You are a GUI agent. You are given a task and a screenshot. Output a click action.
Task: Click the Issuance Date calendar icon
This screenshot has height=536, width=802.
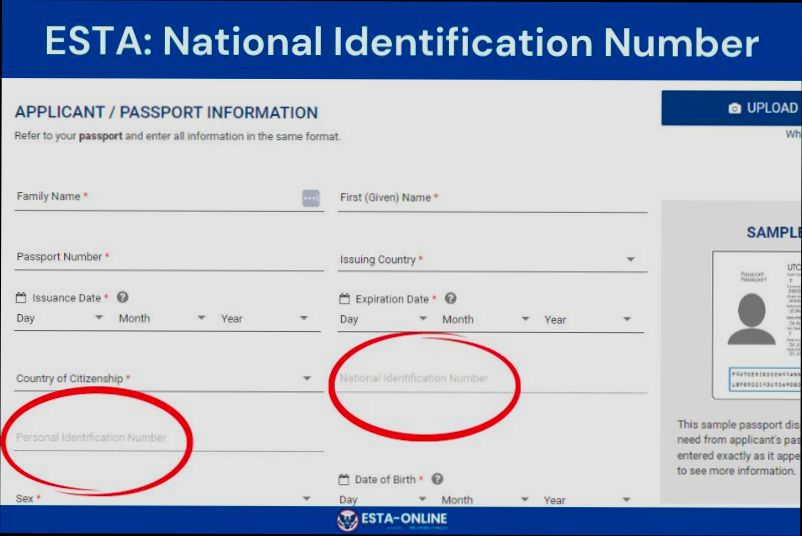click(21, 298)
